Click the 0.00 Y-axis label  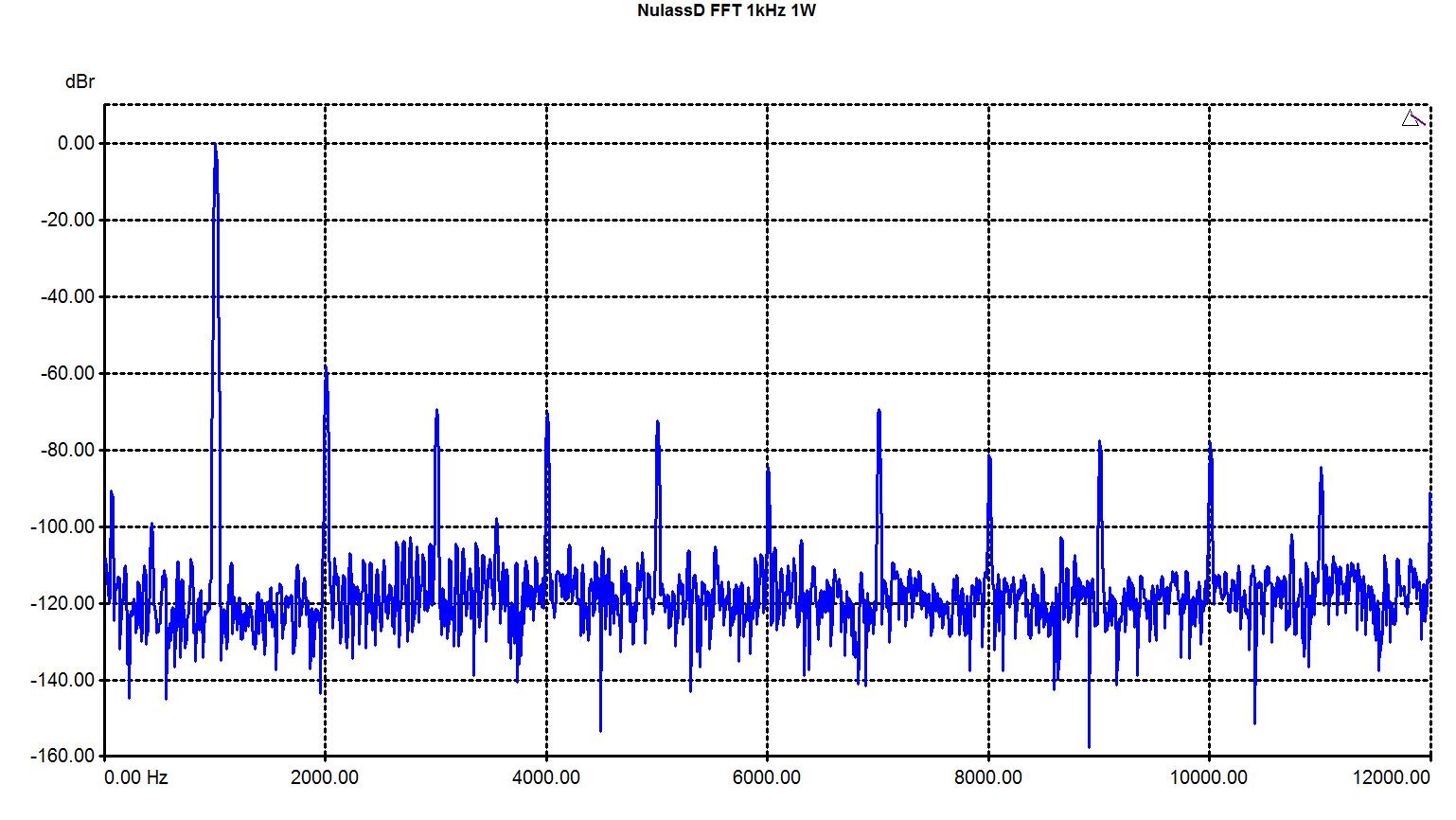click(x=76, y=143)
